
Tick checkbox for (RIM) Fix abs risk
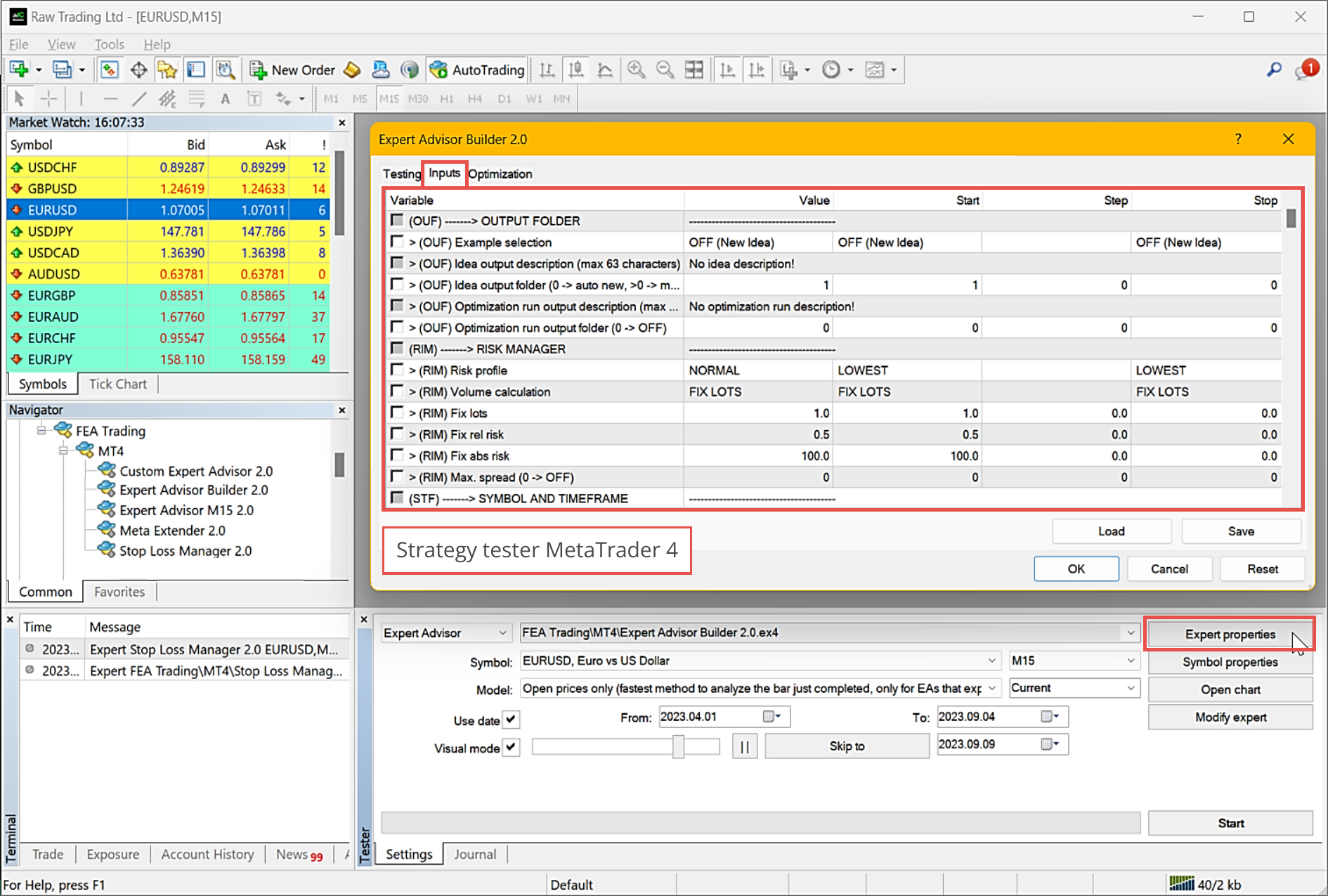[397, 455]
